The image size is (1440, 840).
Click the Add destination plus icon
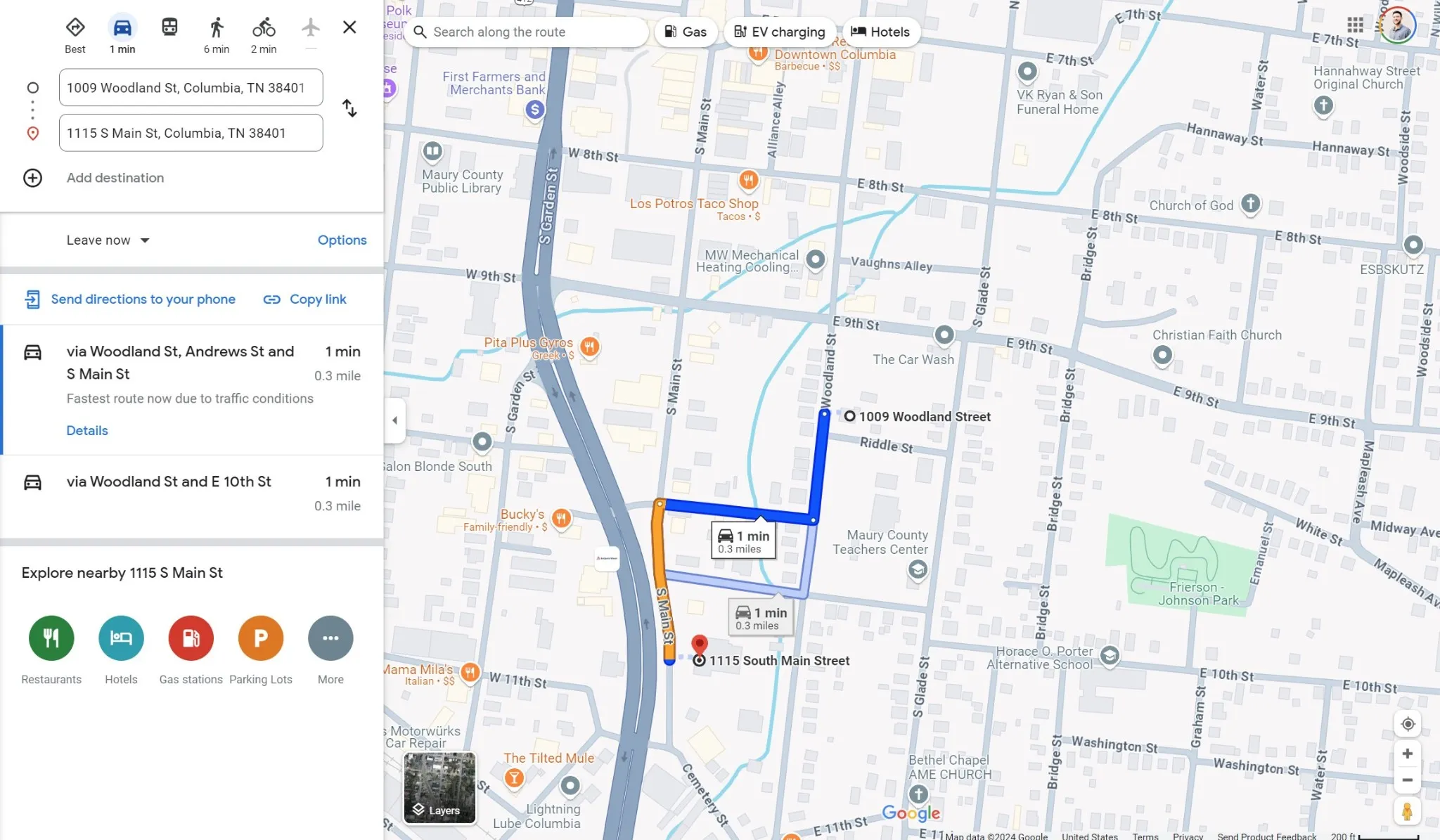pos(32,178)
